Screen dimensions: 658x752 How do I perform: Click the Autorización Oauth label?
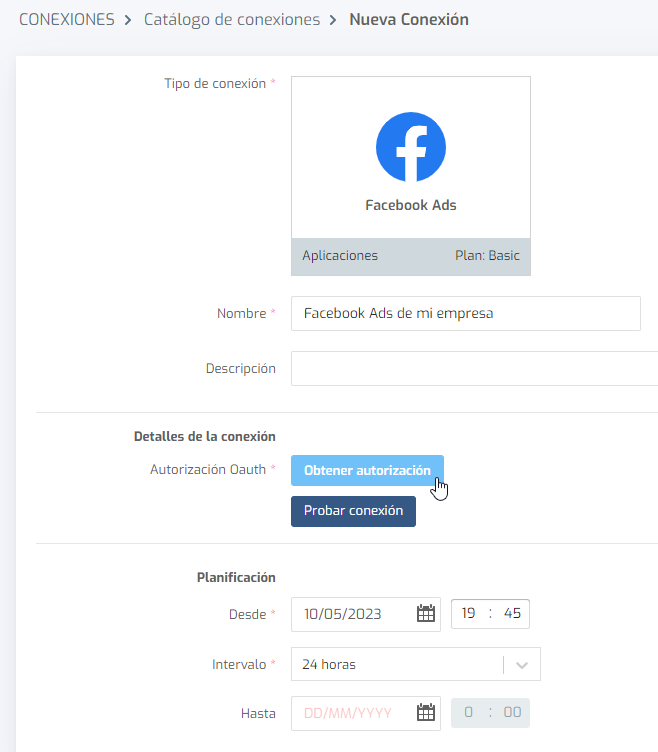pos(208,470)
